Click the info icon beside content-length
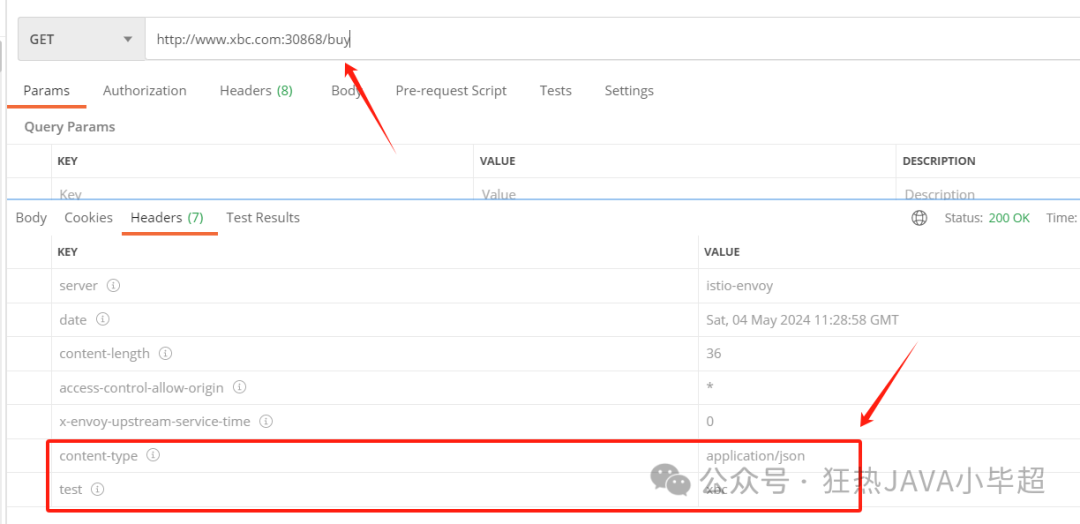 (x=165, y=353)
